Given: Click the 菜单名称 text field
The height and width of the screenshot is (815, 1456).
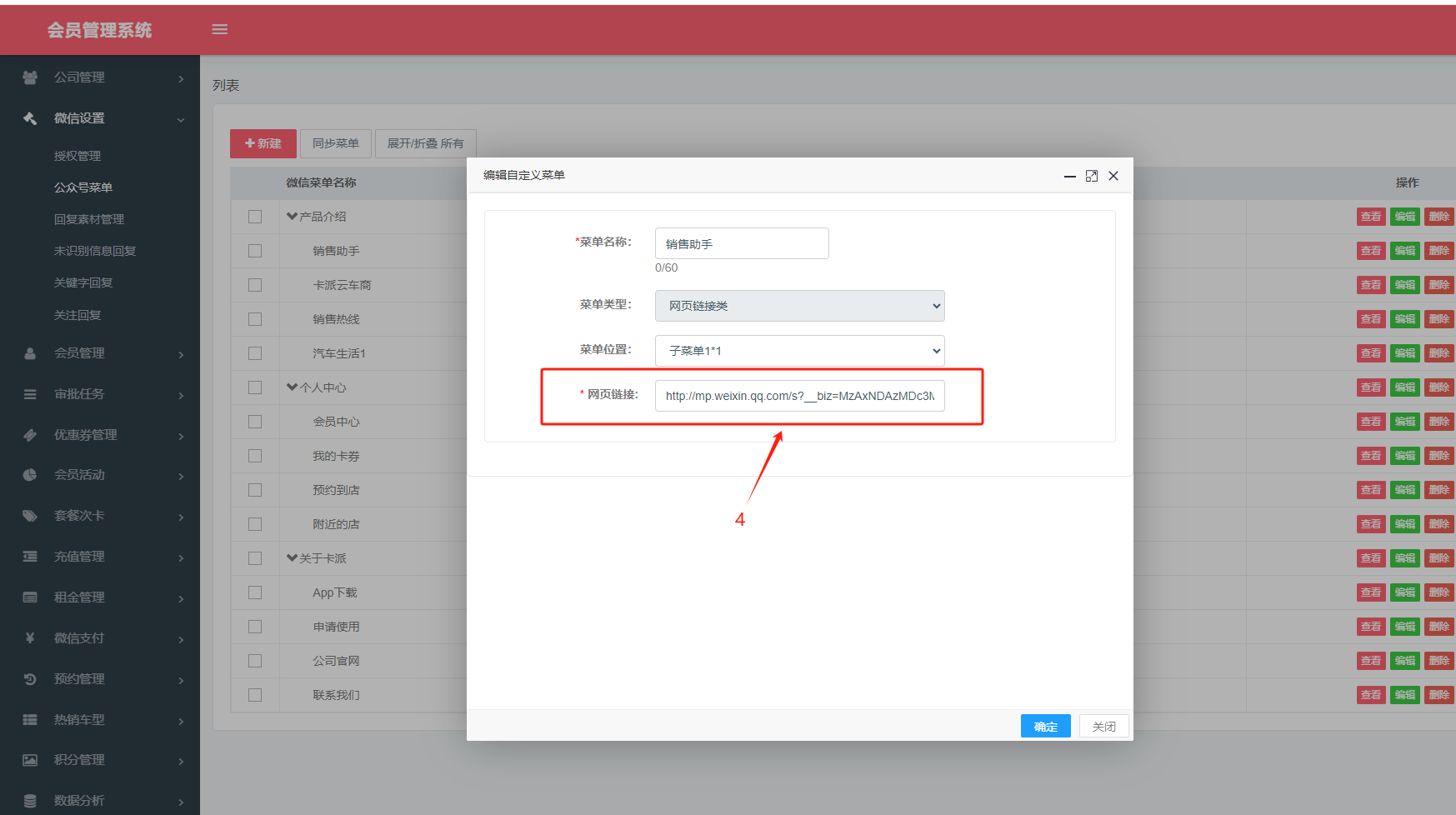Looking at the screenshot, I should tap(741, 243).
